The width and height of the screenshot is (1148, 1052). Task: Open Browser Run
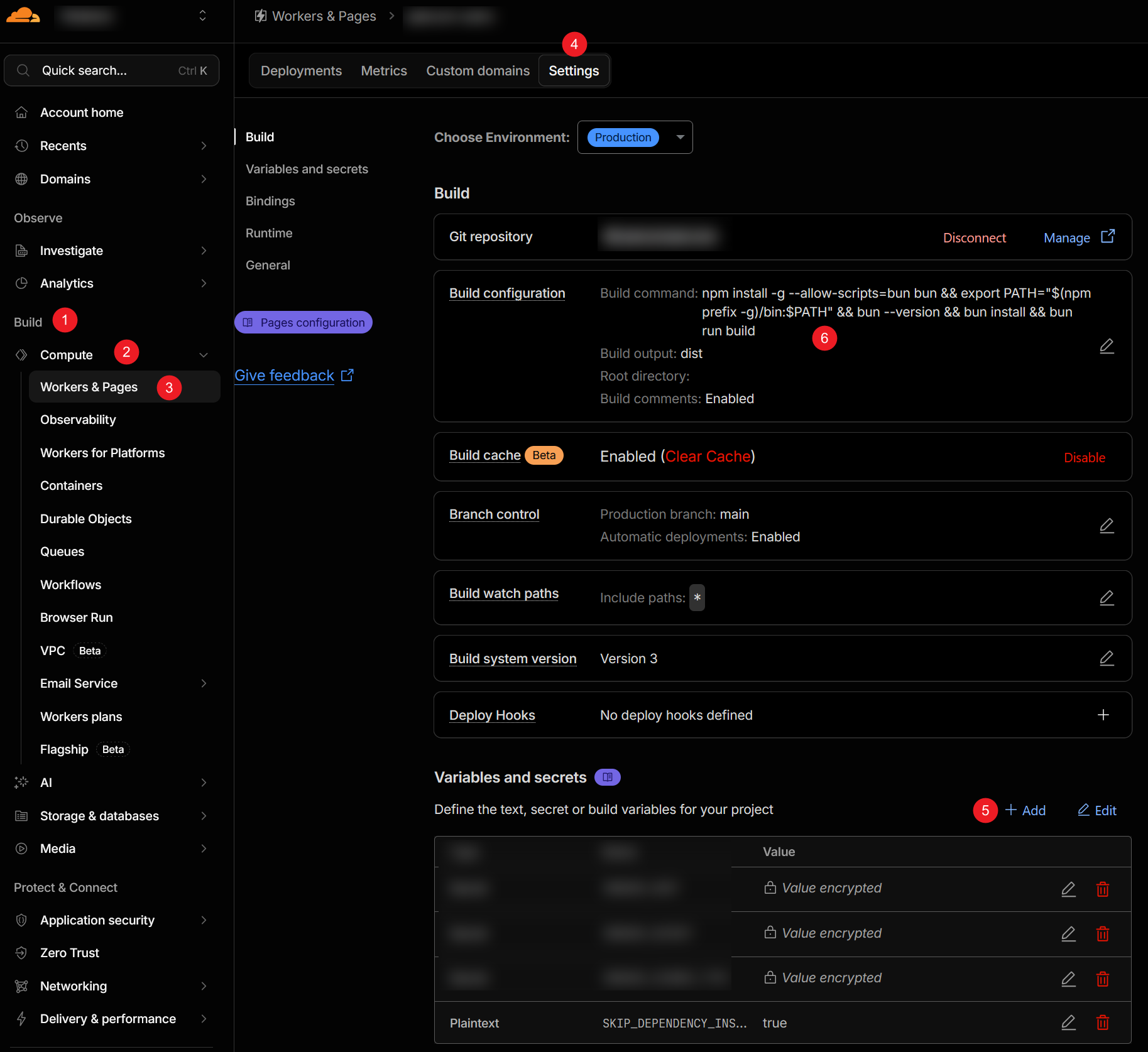pyautogui.click(x=77, y=617)
